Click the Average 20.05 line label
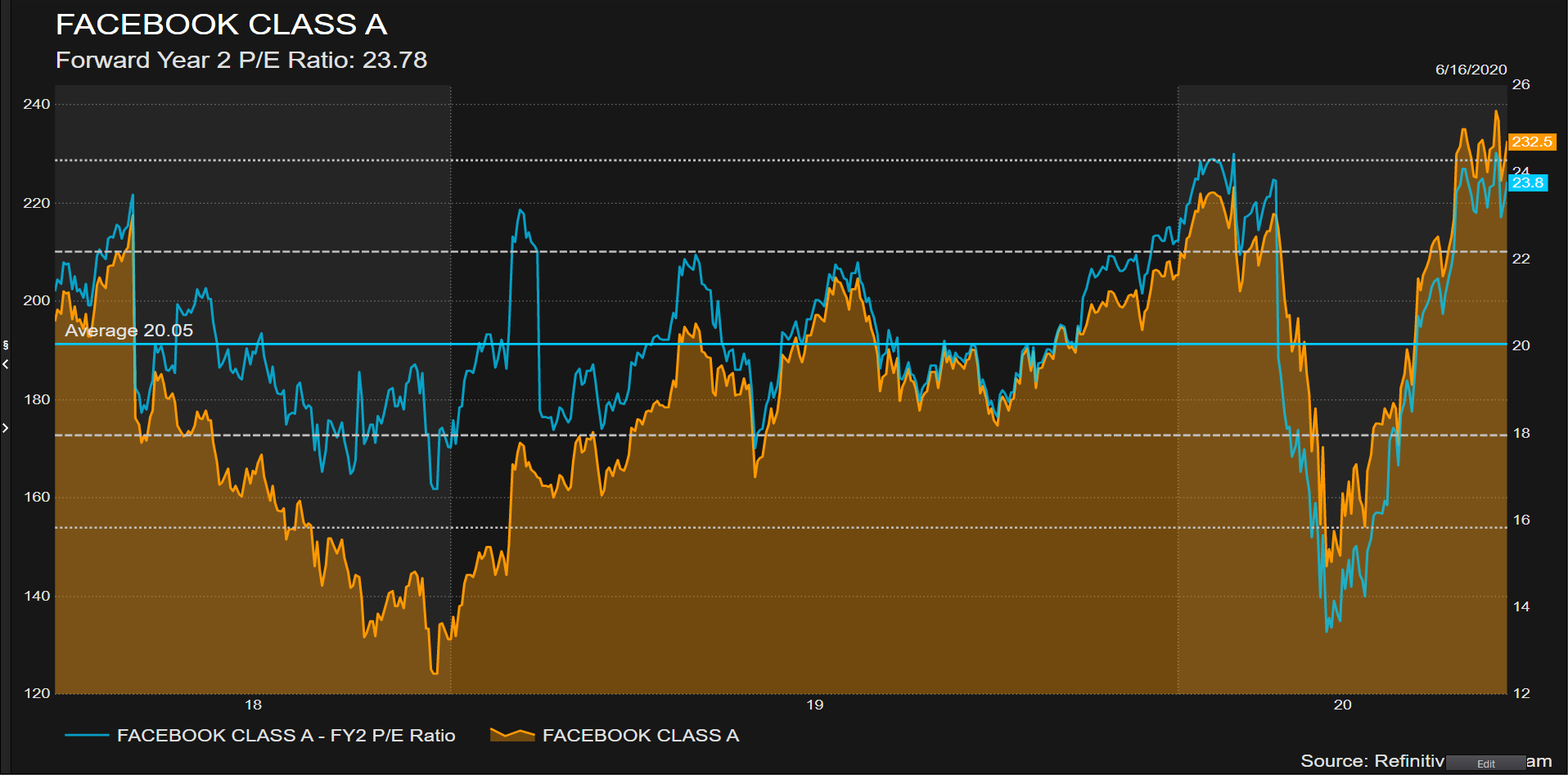This screenshot has width=1568, height=775. click(129, 331)
